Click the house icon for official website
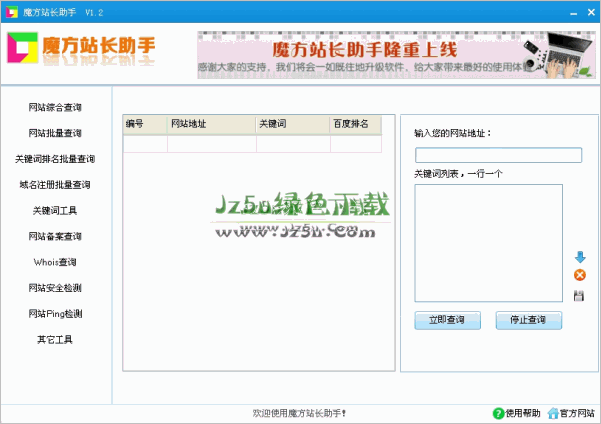 553,413
